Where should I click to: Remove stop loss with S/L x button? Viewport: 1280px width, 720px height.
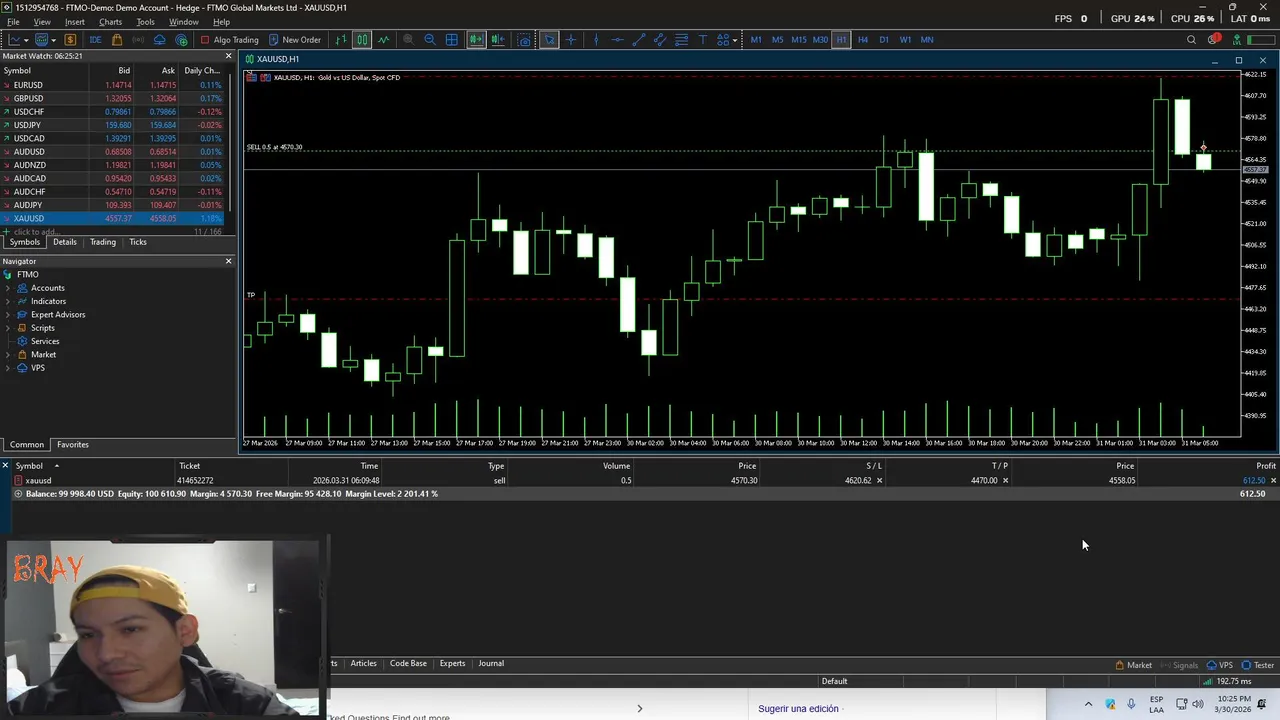879,481
